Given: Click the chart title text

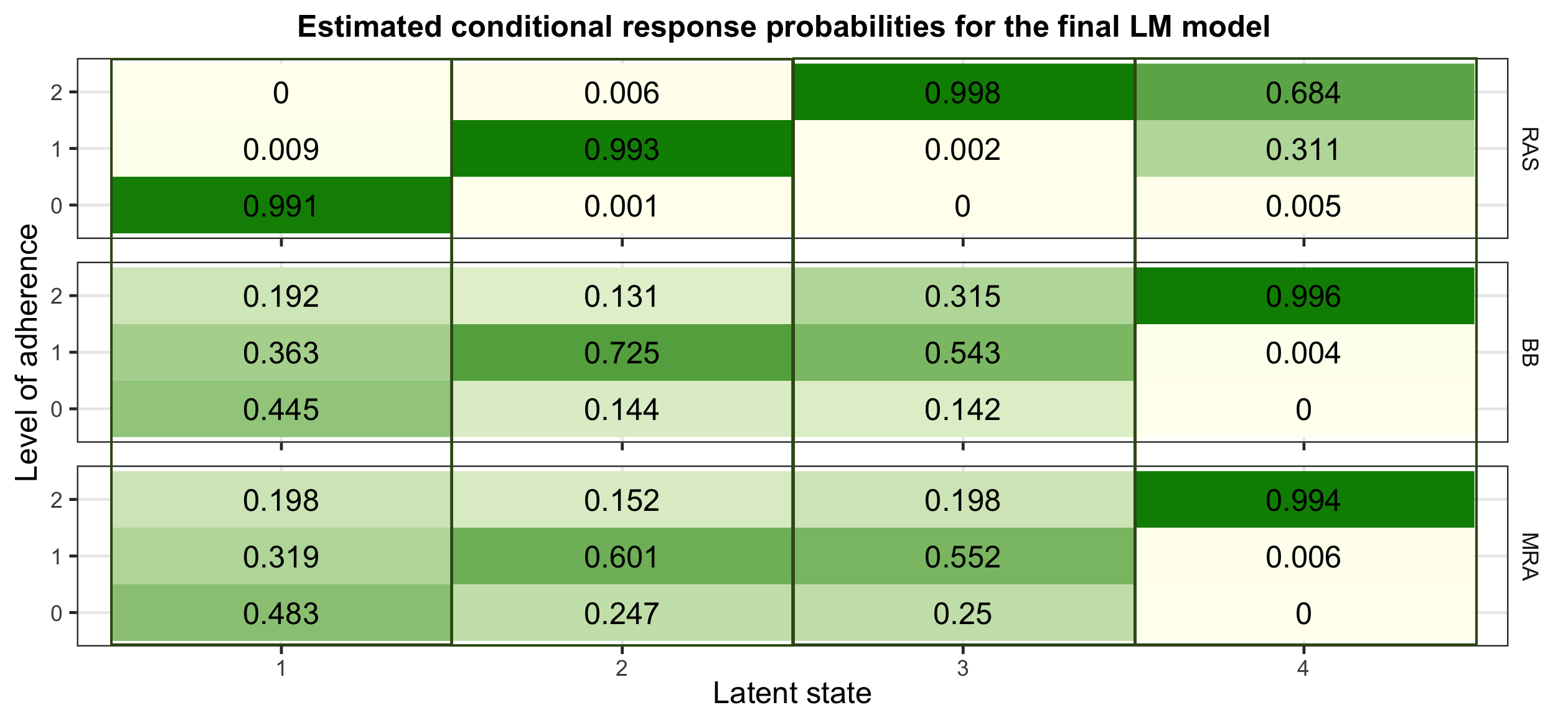Looking at the screenshot, I should pos(783,27).
